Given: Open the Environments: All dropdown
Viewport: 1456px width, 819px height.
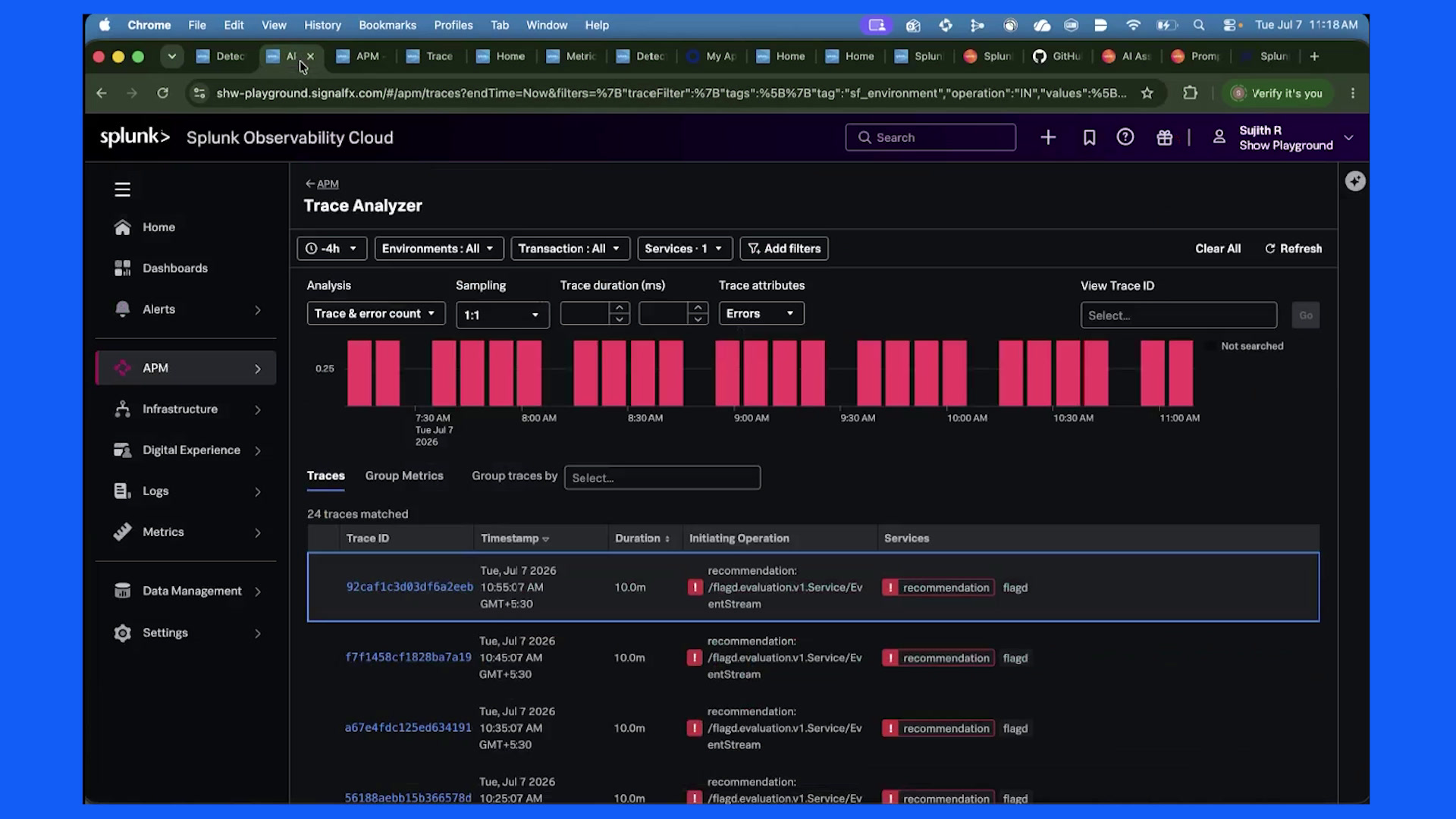Looking at the screenshot, I should [x=438, y=249].
